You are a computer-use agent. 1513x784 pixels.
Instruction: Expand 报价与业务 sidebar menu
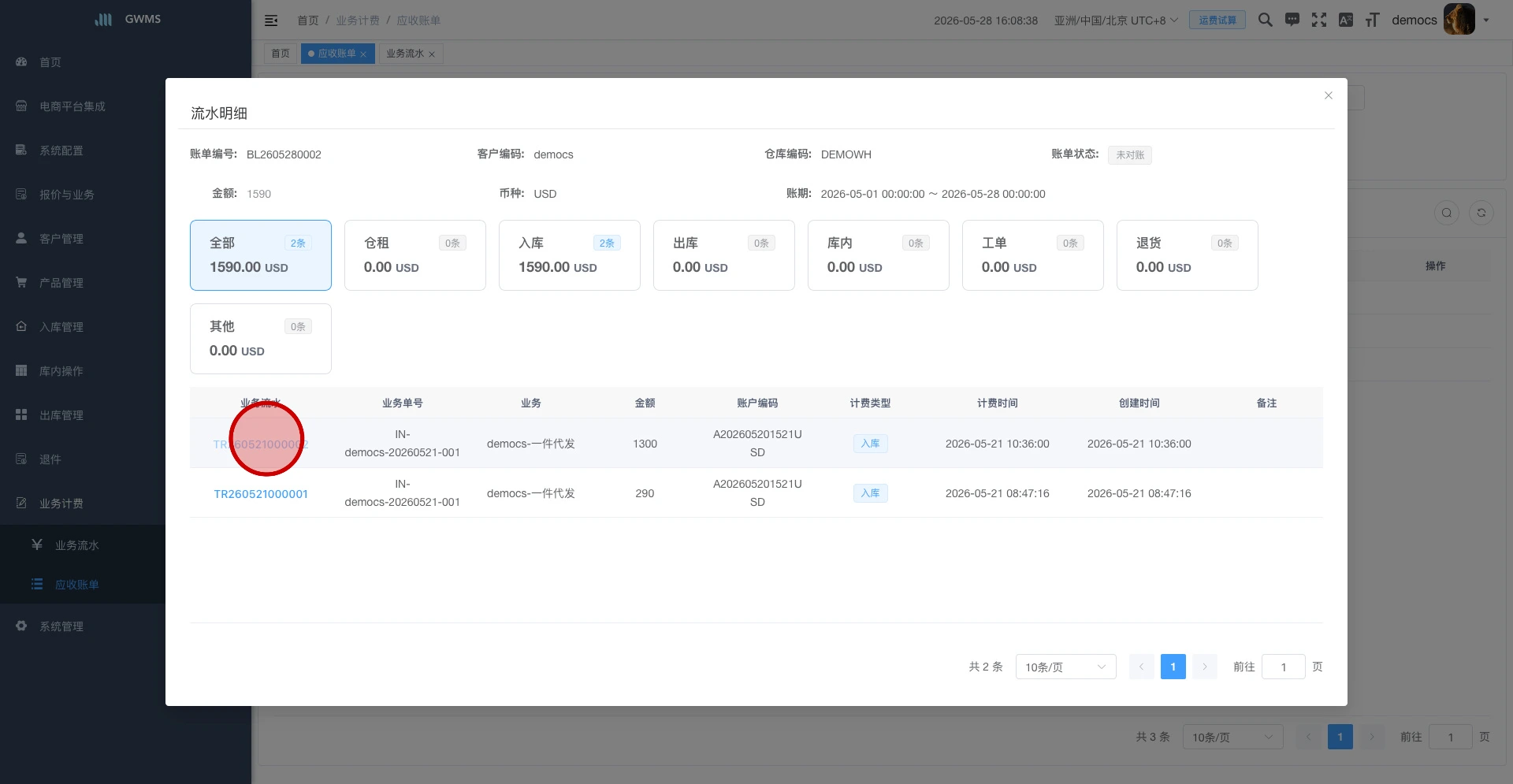click(67, 195)
